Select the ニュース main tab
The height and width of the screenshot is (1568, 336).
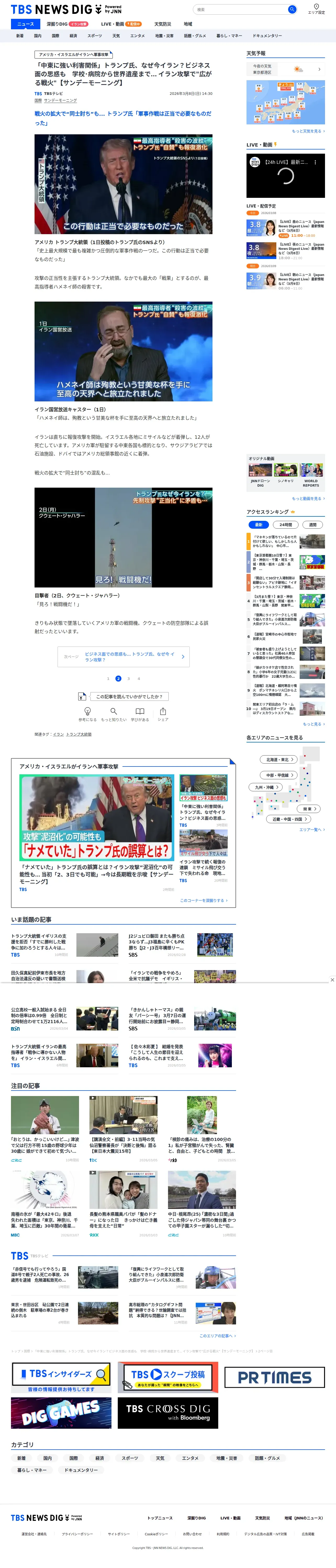point(26,24)
